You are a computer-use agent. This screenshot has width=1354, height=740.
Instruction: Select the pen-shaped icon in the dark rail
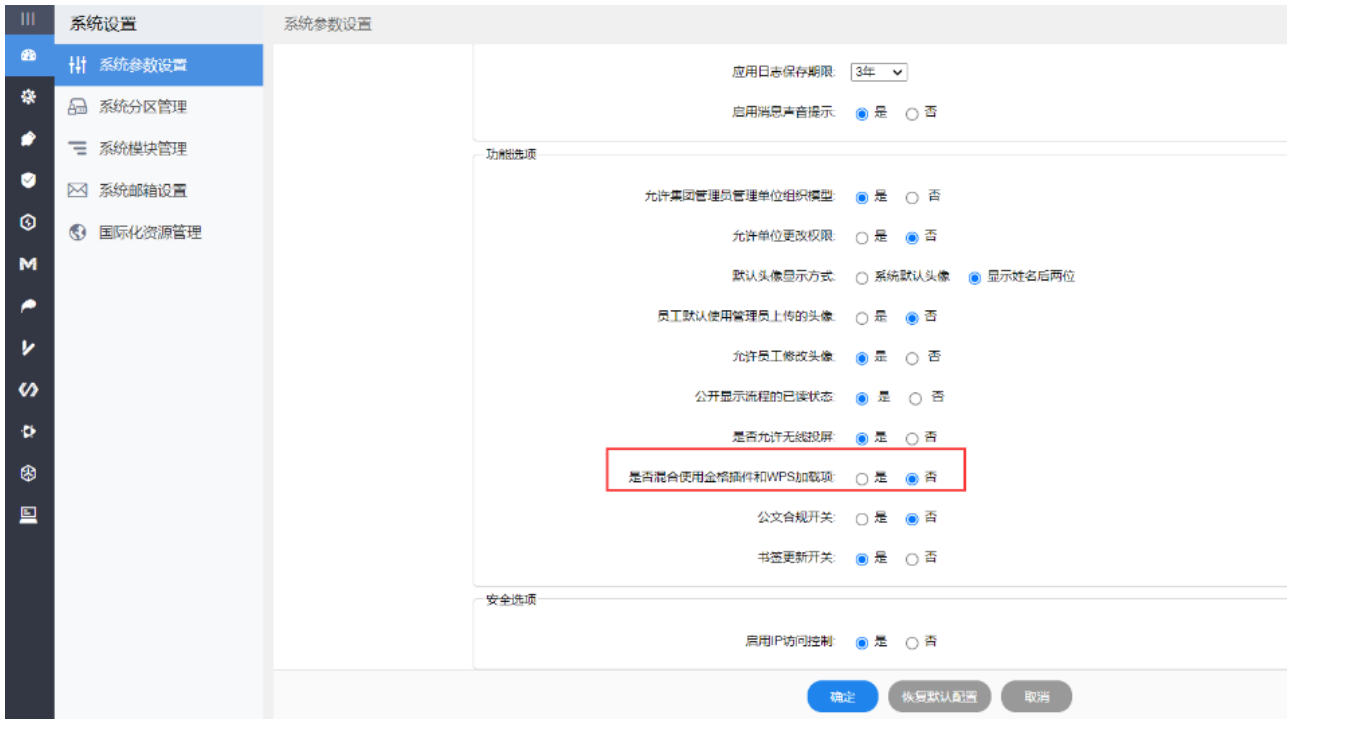29,138
